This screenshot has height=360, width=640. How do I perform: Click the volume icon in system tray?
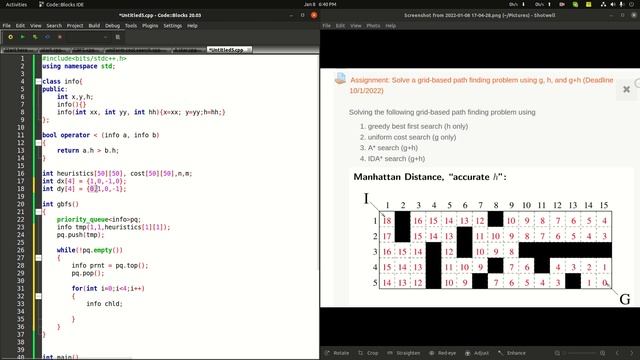[x=613, y=4]
